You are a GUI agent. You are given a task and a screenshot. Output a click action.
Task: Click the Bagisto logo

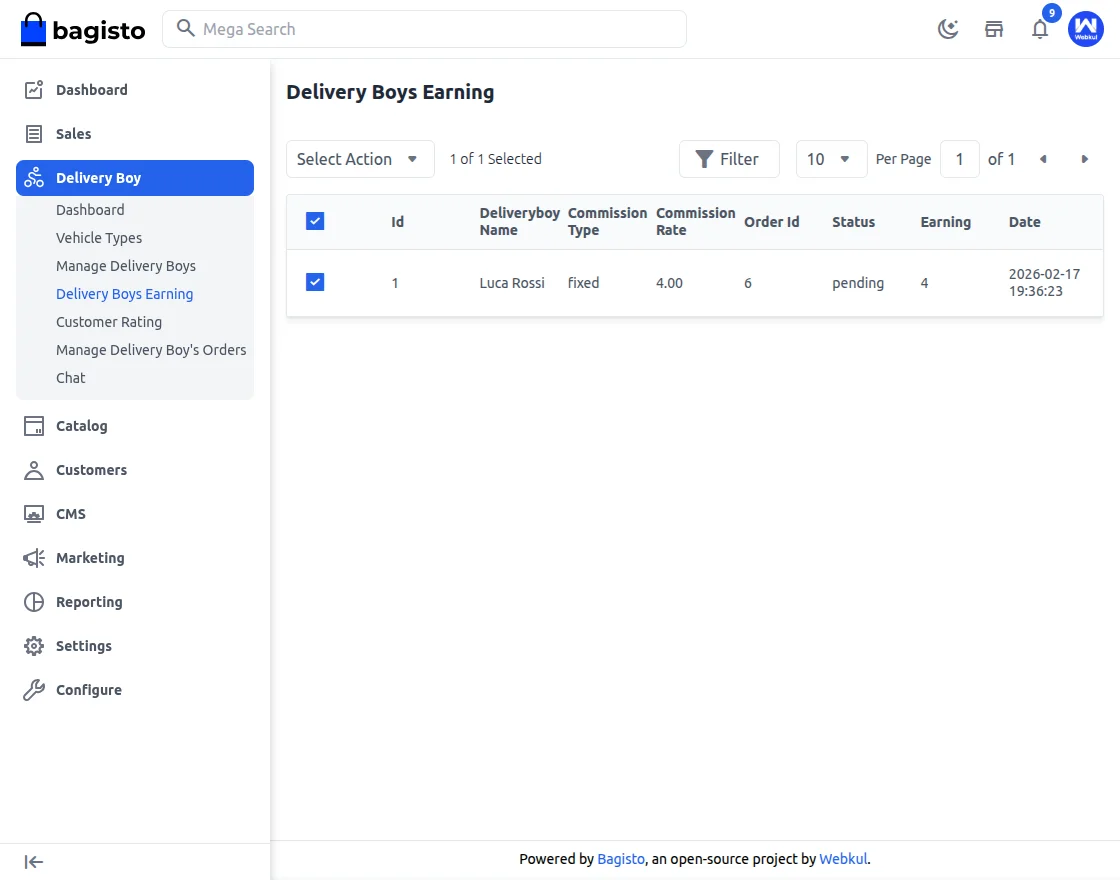click(83, 30)
